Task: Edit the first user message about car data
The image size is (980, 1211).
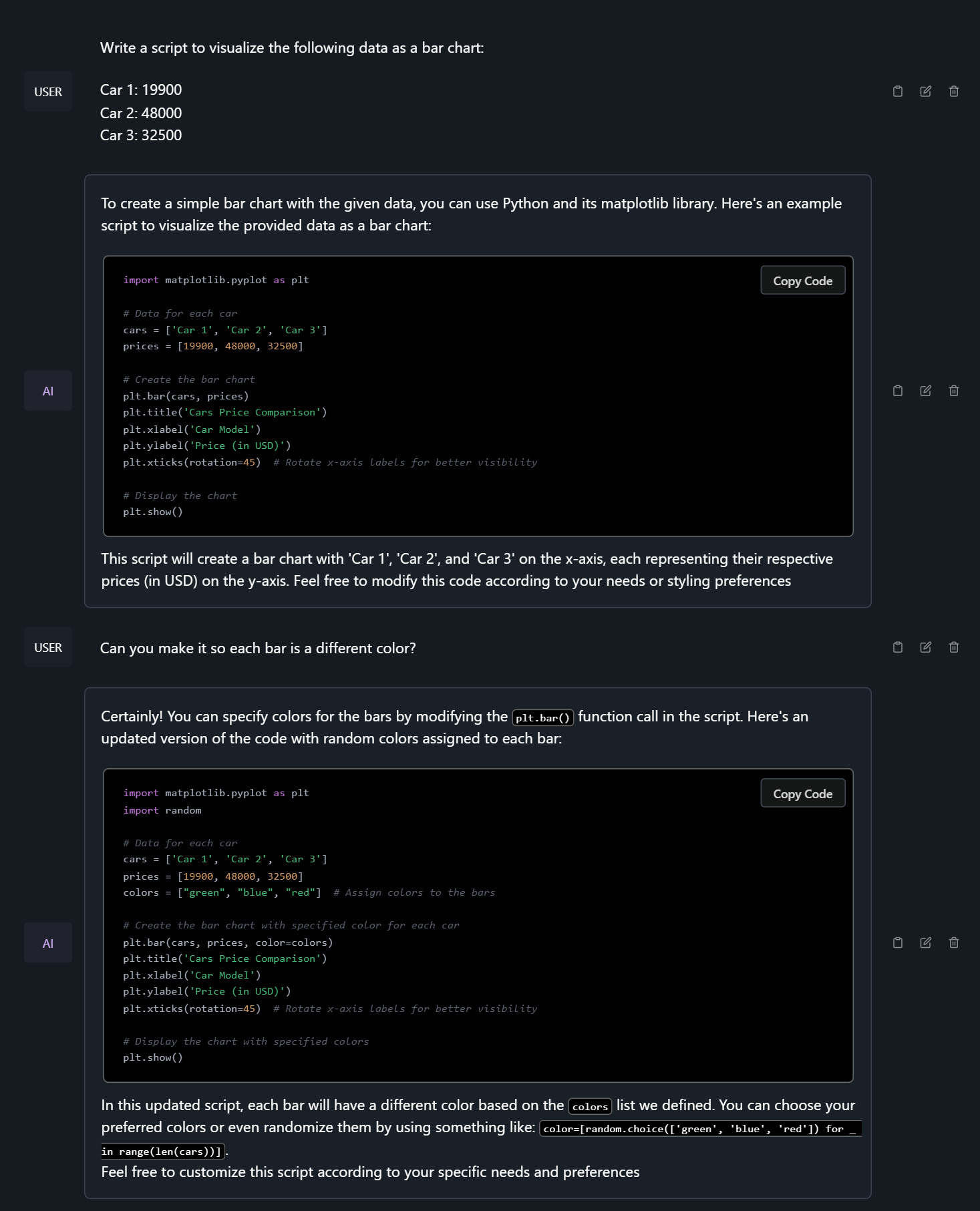Action: (x=925, y=92)
